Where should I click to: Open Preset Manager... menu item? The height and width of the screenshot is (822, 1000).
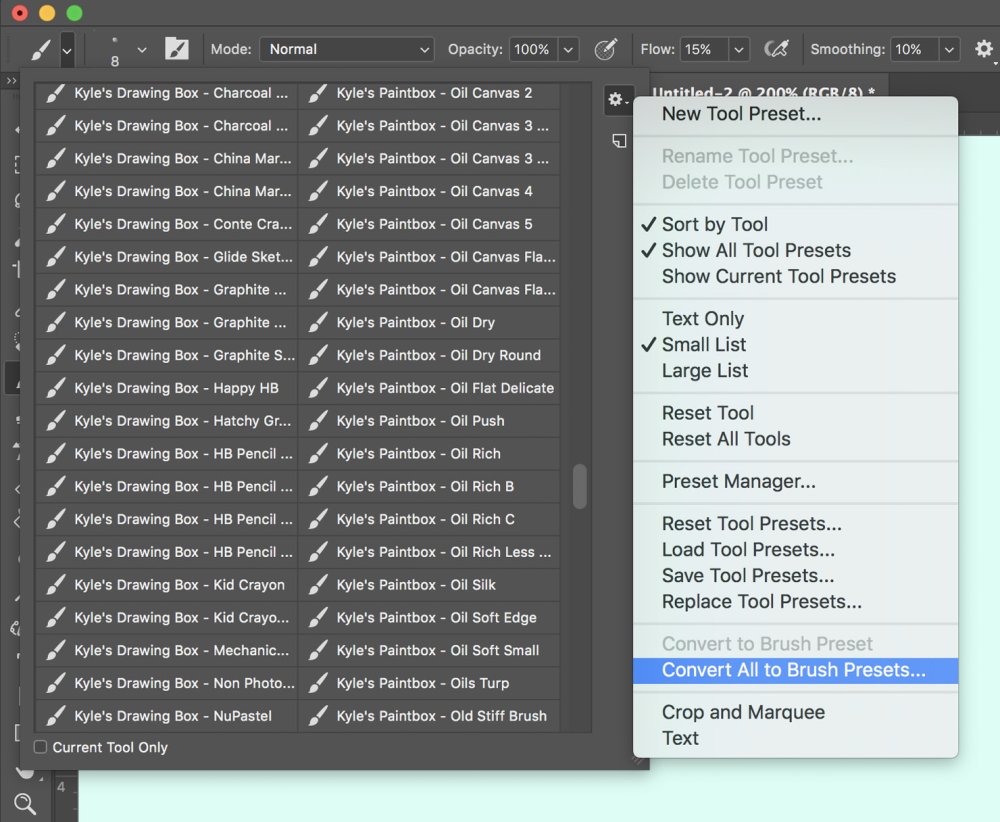pyautogui.click(x=795, y=481)
